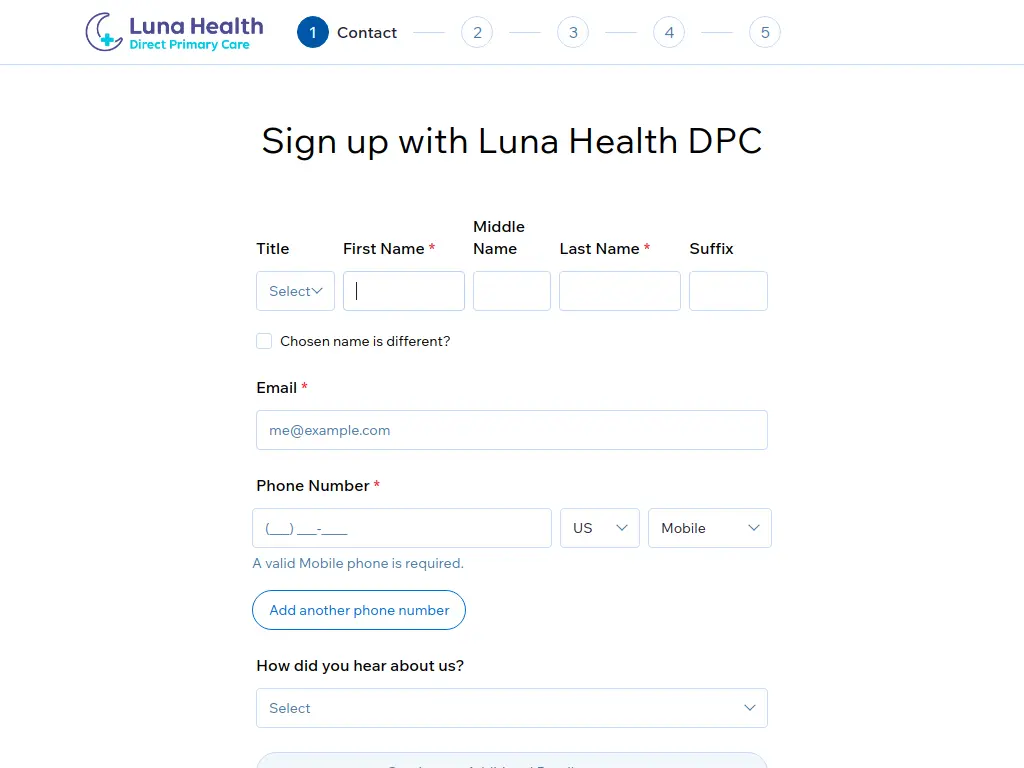Click the partially visible Additional Email button below
Screen dimensions: 1024x768
(x=512, y=764)
